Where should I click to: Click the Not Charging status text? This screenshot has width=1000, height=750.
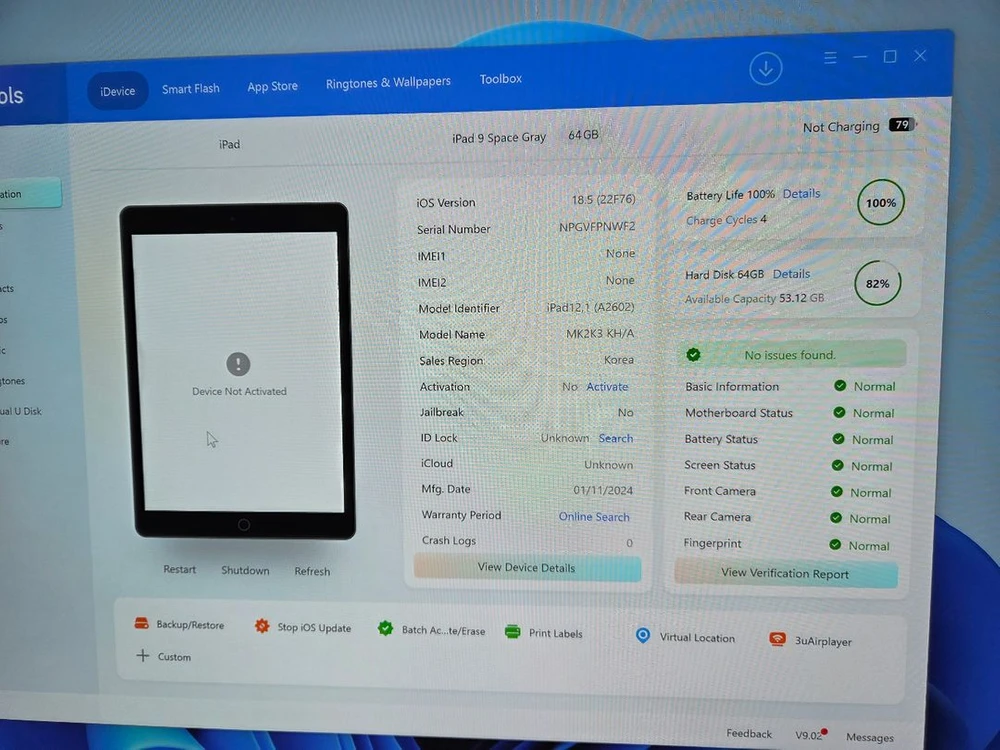coord(841,127)
